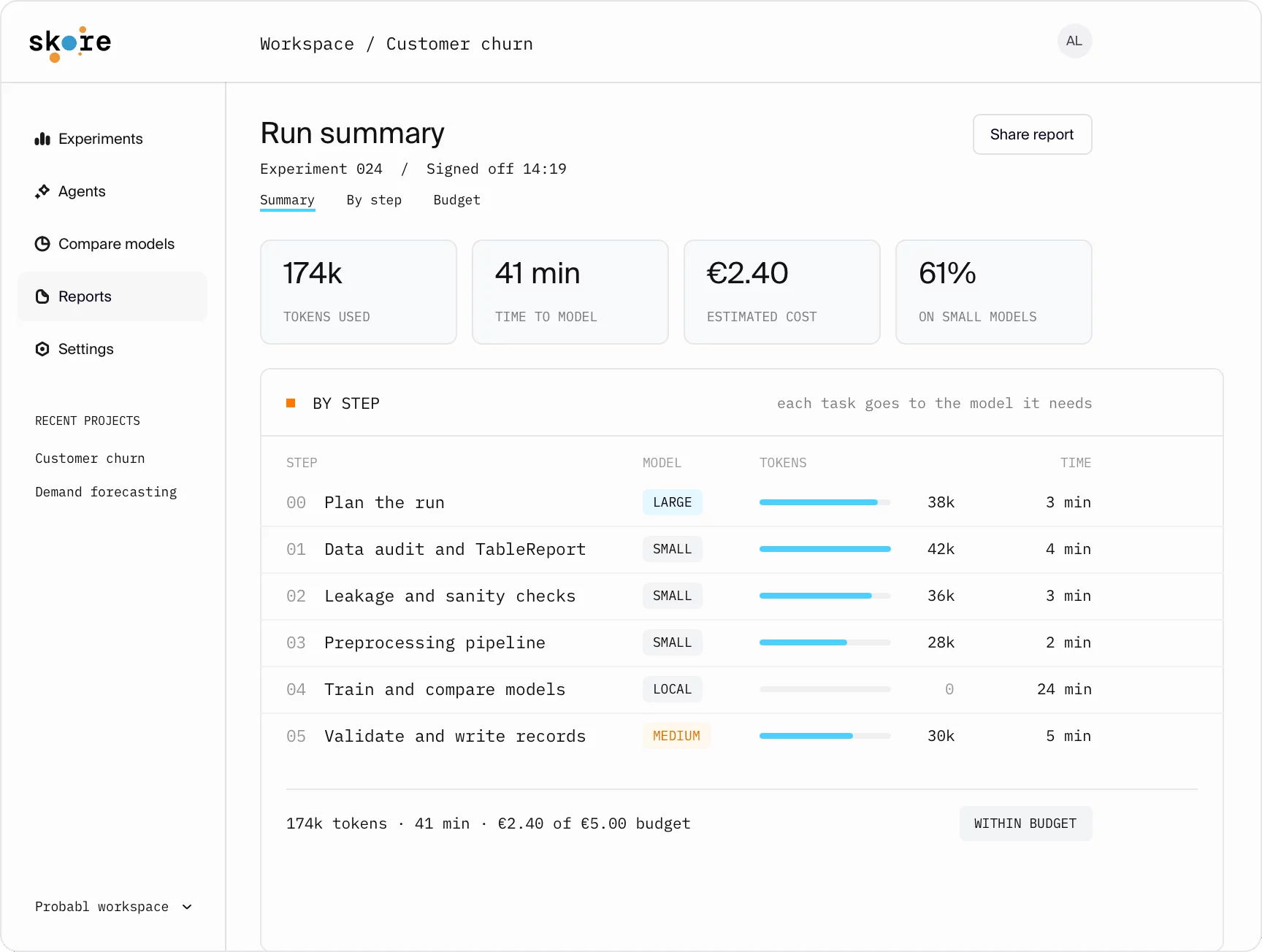Select the 174k TOKENS USED card

(359, 292)
